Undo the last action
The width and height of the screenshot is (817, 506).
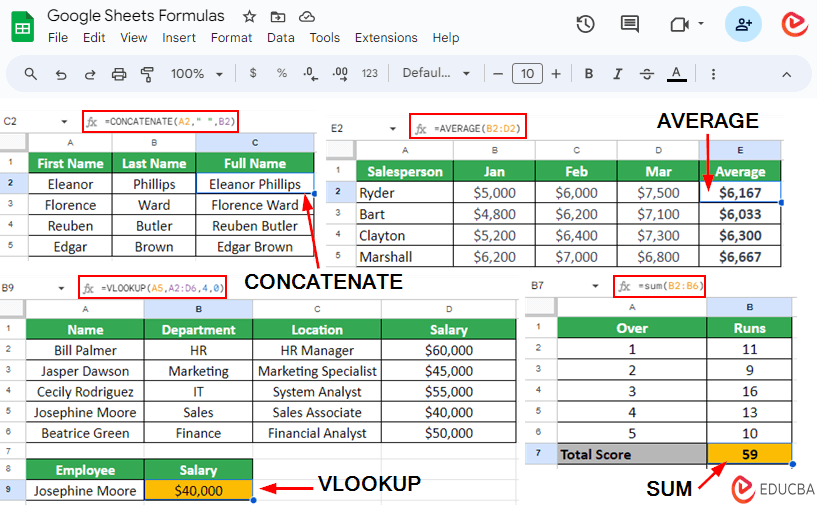point(61,75)
